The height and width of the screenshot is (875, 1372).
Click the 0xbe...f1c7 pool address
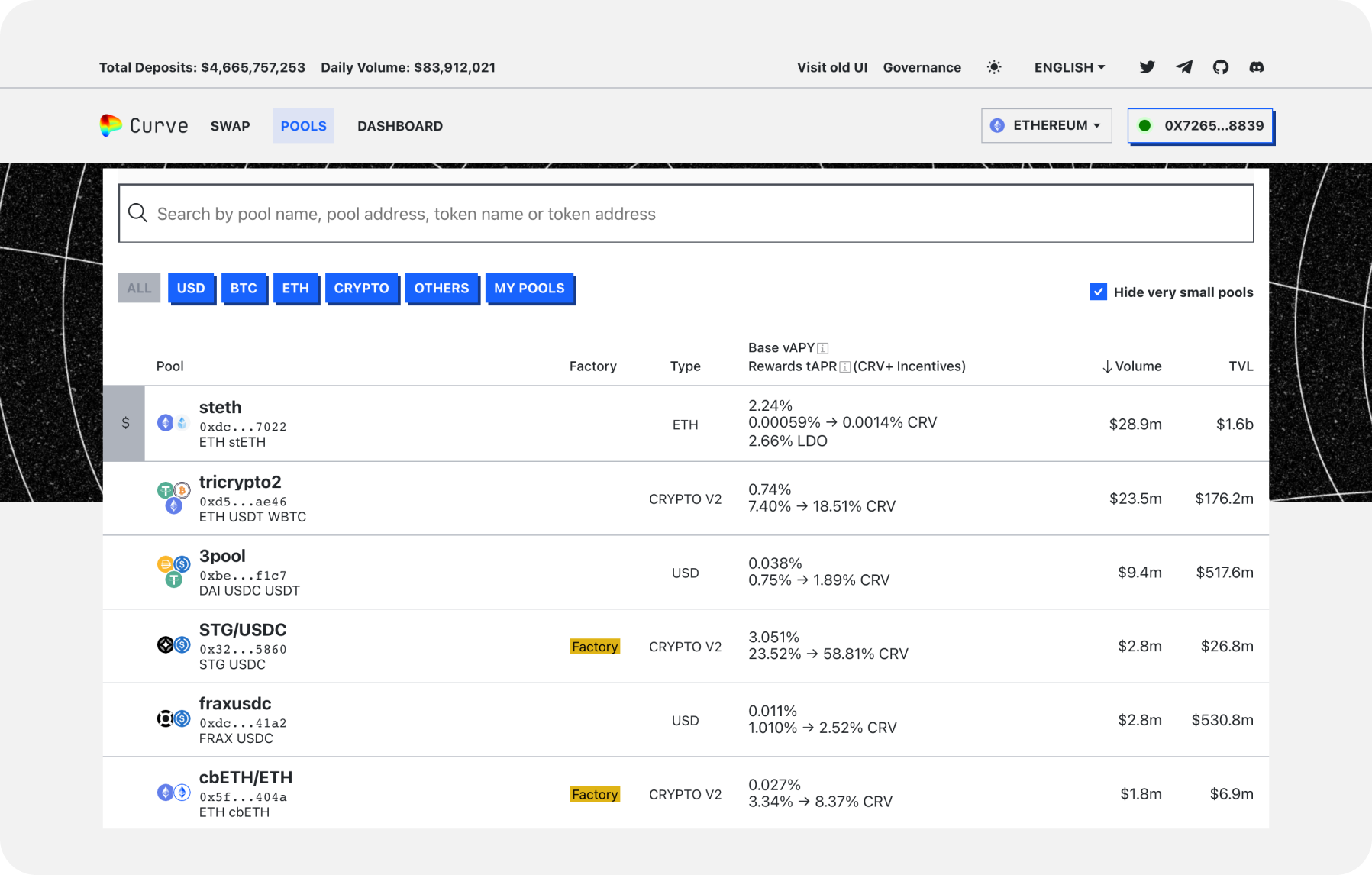click(243, 576)
